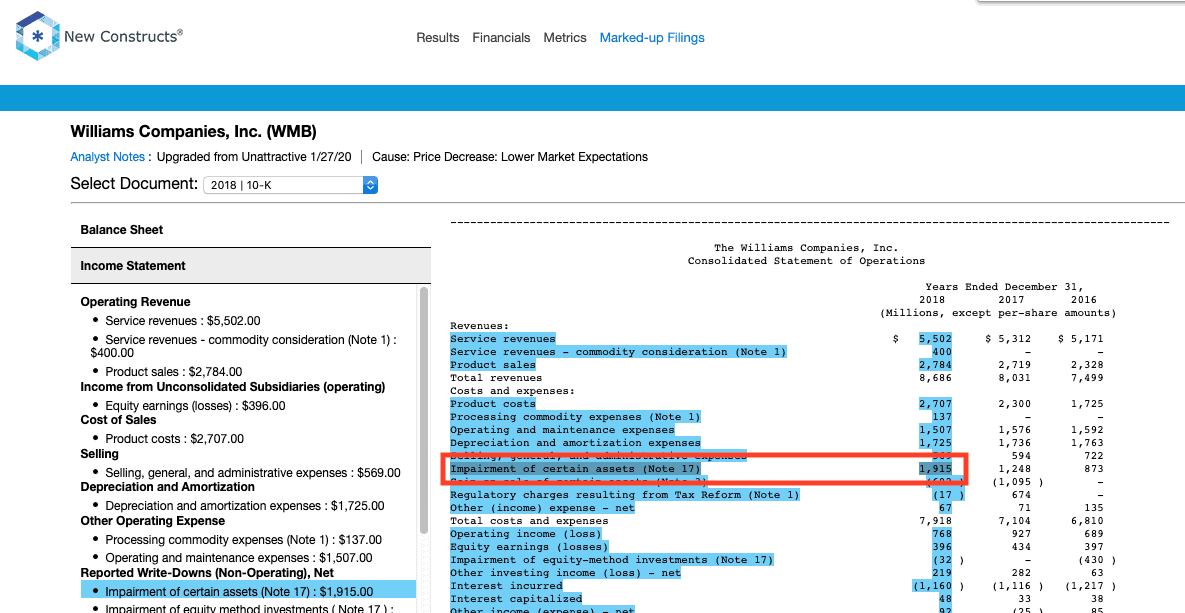Select the Marked-up Filings navigation item
Viewport: 1185px width, 613px height.
(x=651, y=38)
